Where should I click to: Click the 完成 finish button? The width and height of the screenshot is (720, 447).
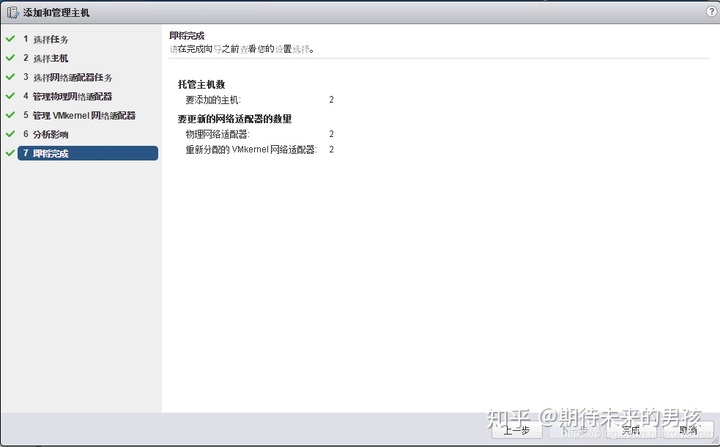(631, 430)
